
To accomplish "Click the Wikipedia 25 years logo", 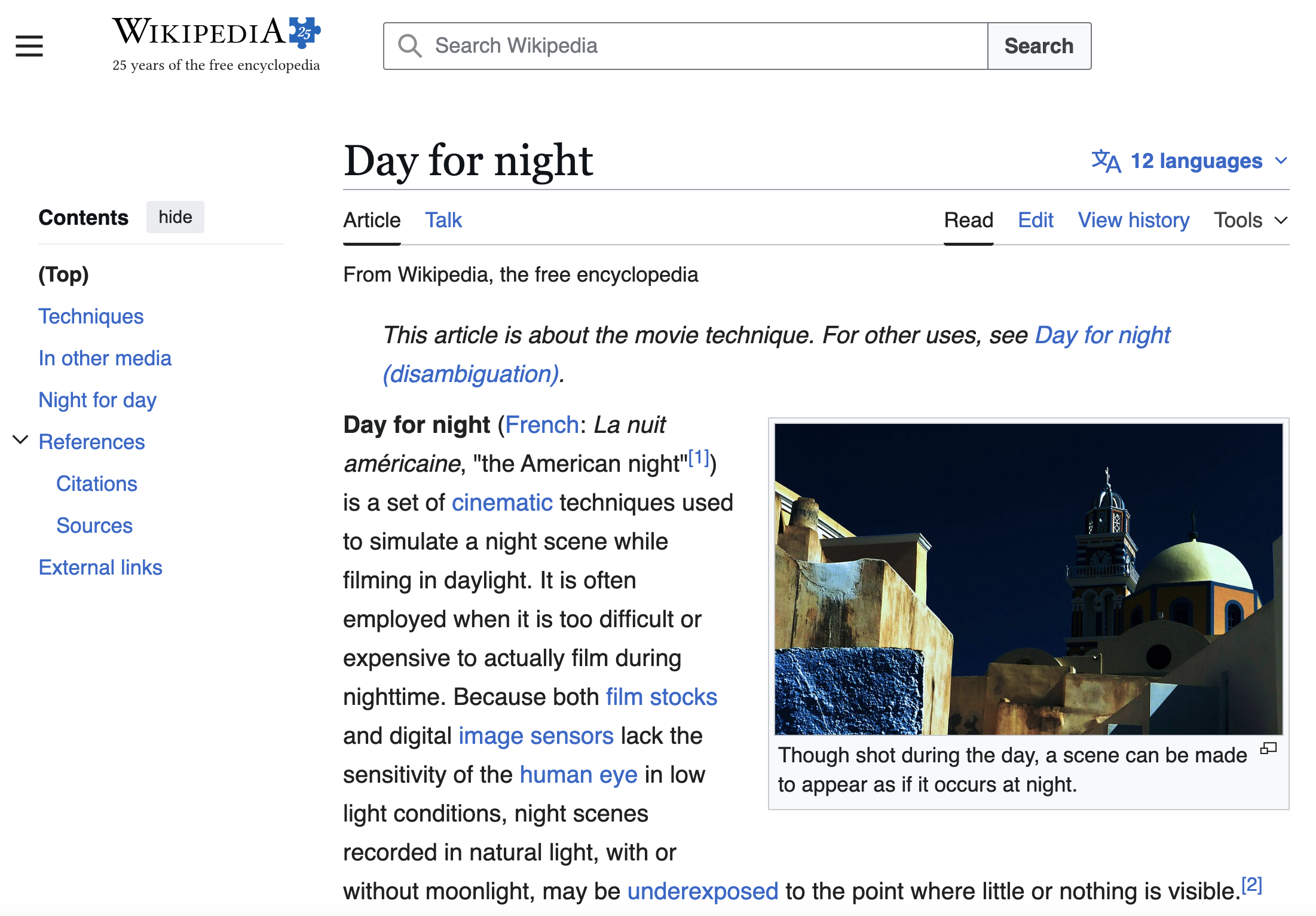I will tap(216, 45).
